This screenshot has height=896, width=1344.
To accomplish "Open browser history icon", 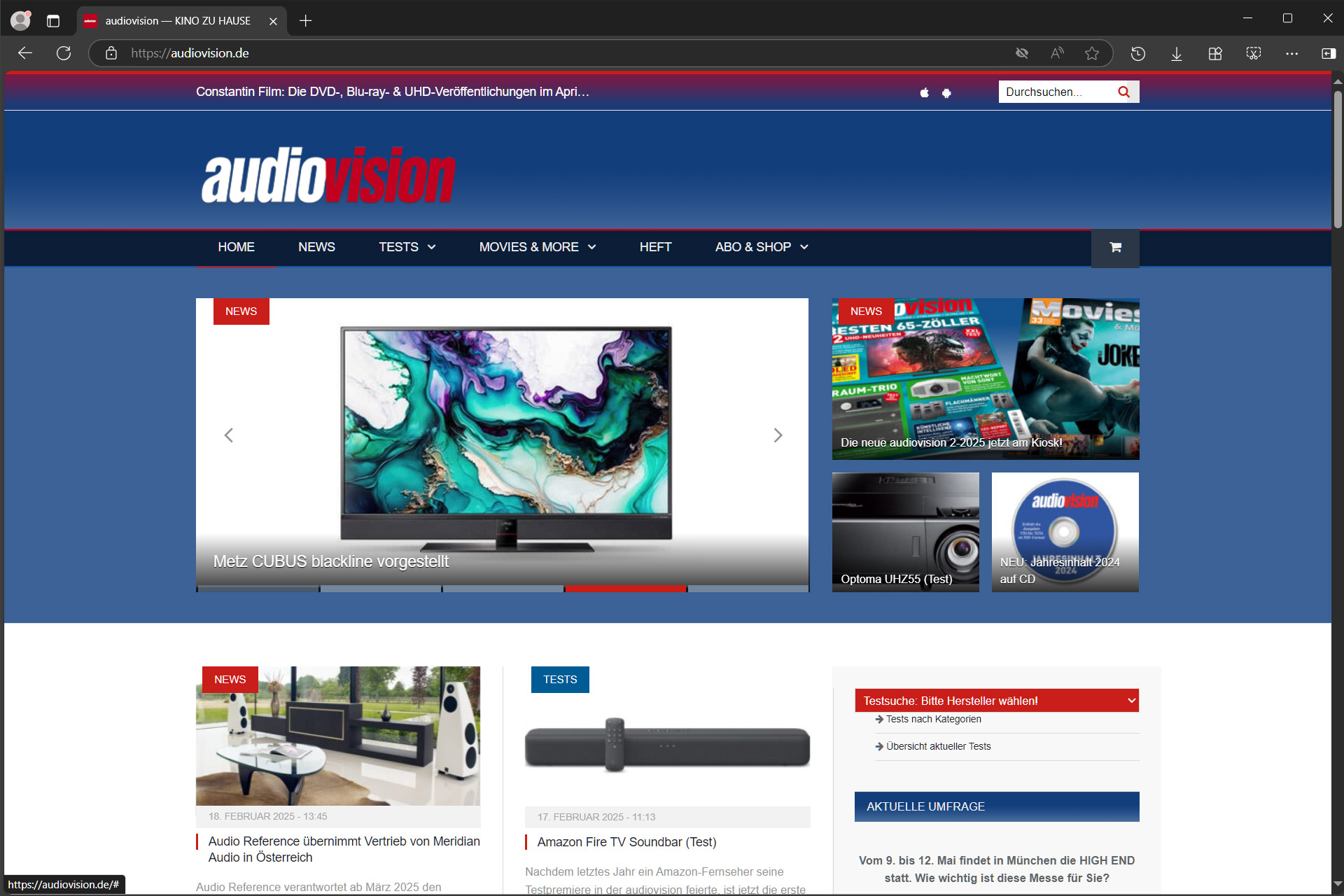I will [1137, 53].
